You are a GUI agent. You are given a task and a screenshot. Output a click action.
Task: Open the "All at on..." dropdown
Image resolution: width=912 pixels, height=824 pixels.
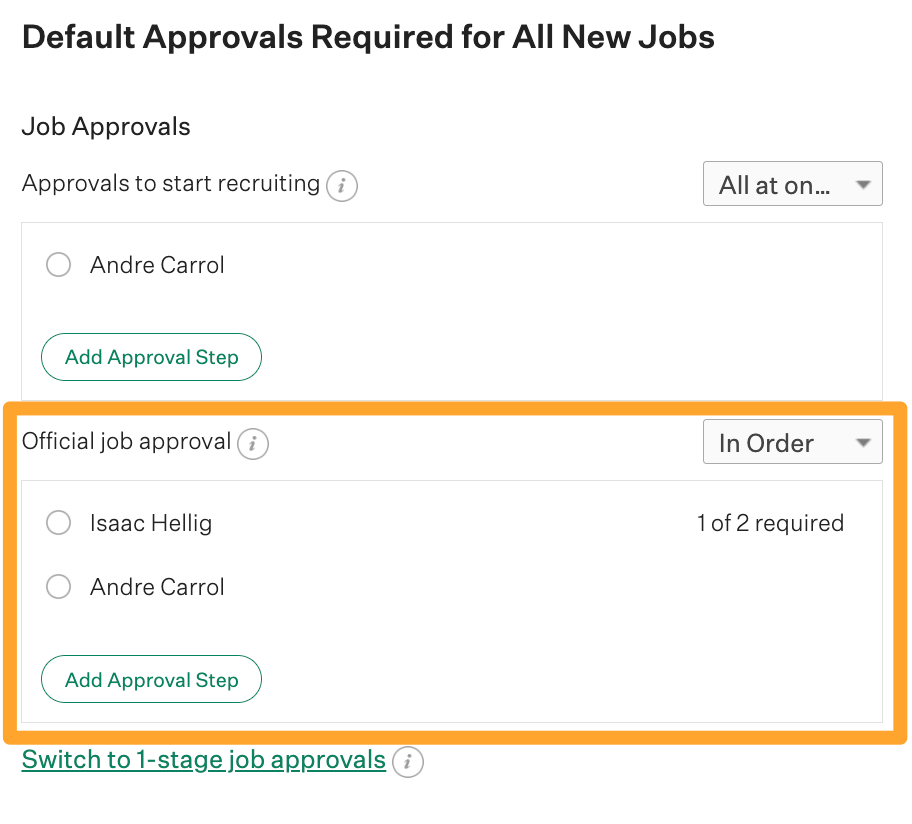click(793, 183)
